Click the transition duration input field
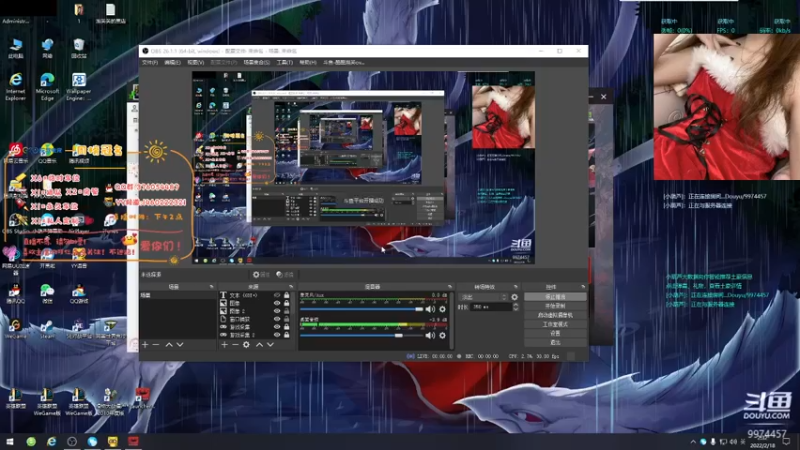The height and width of the screenshot is (450, 800). tap(490, 307)
